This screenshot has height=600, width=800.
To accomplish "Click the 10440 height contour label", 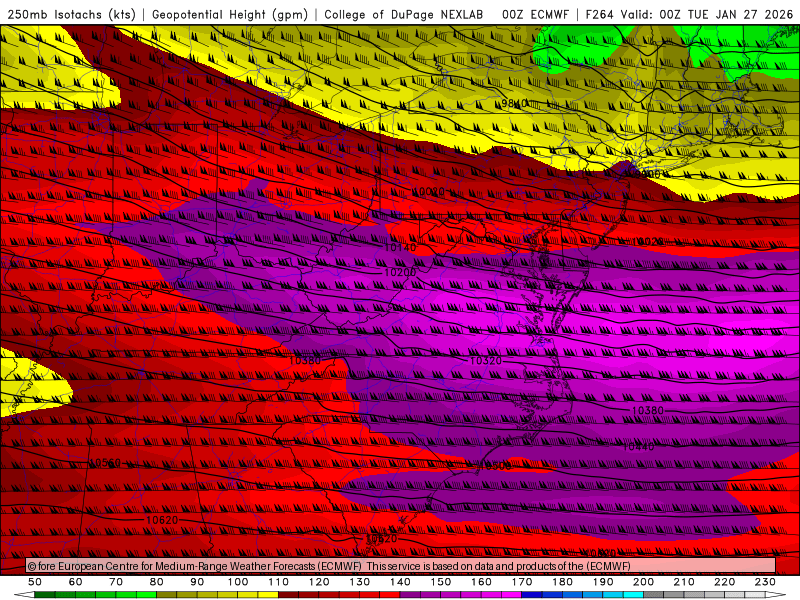I will tap(638, 446).
